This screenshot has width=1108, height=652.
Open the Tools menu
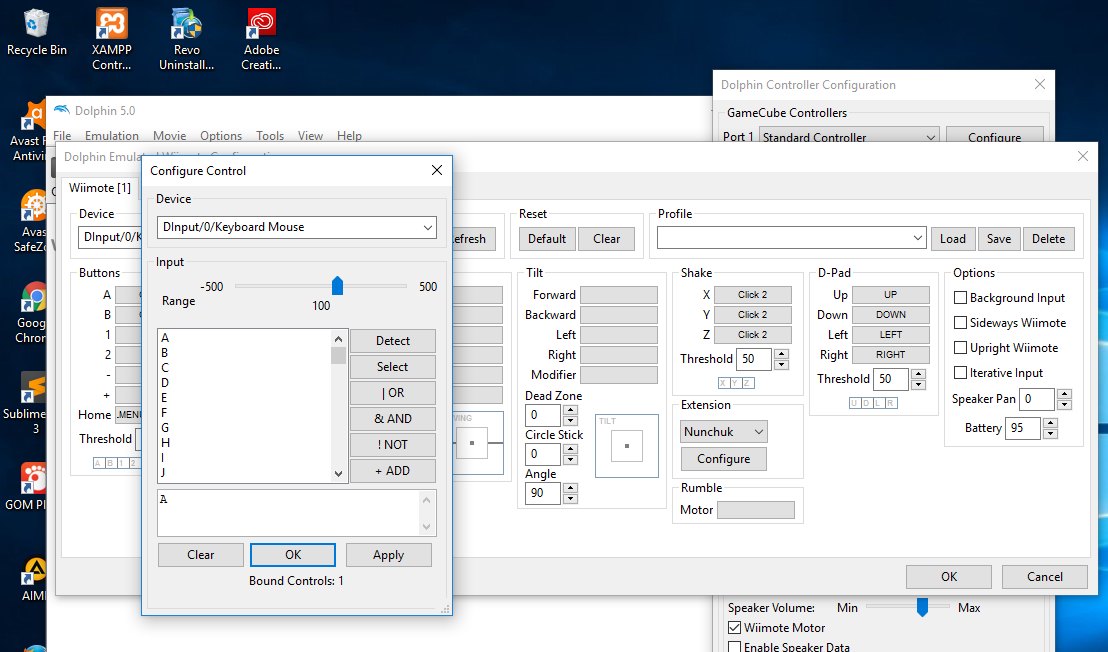270,136
